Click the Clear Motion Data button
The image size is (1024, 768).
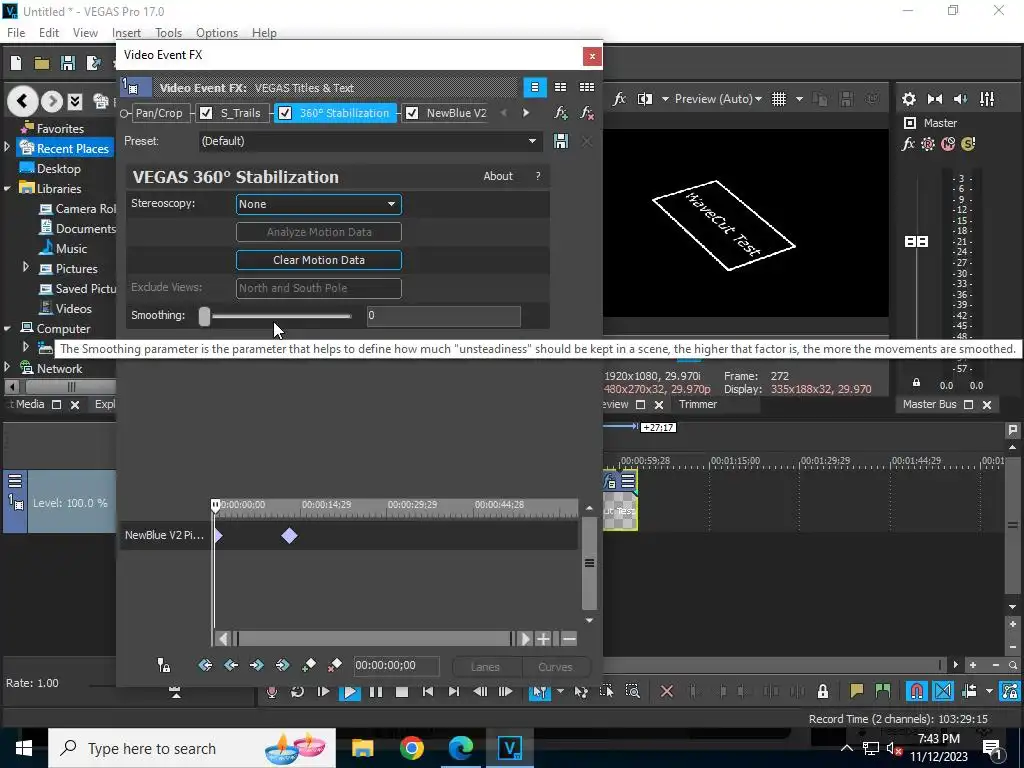point(319,260)
